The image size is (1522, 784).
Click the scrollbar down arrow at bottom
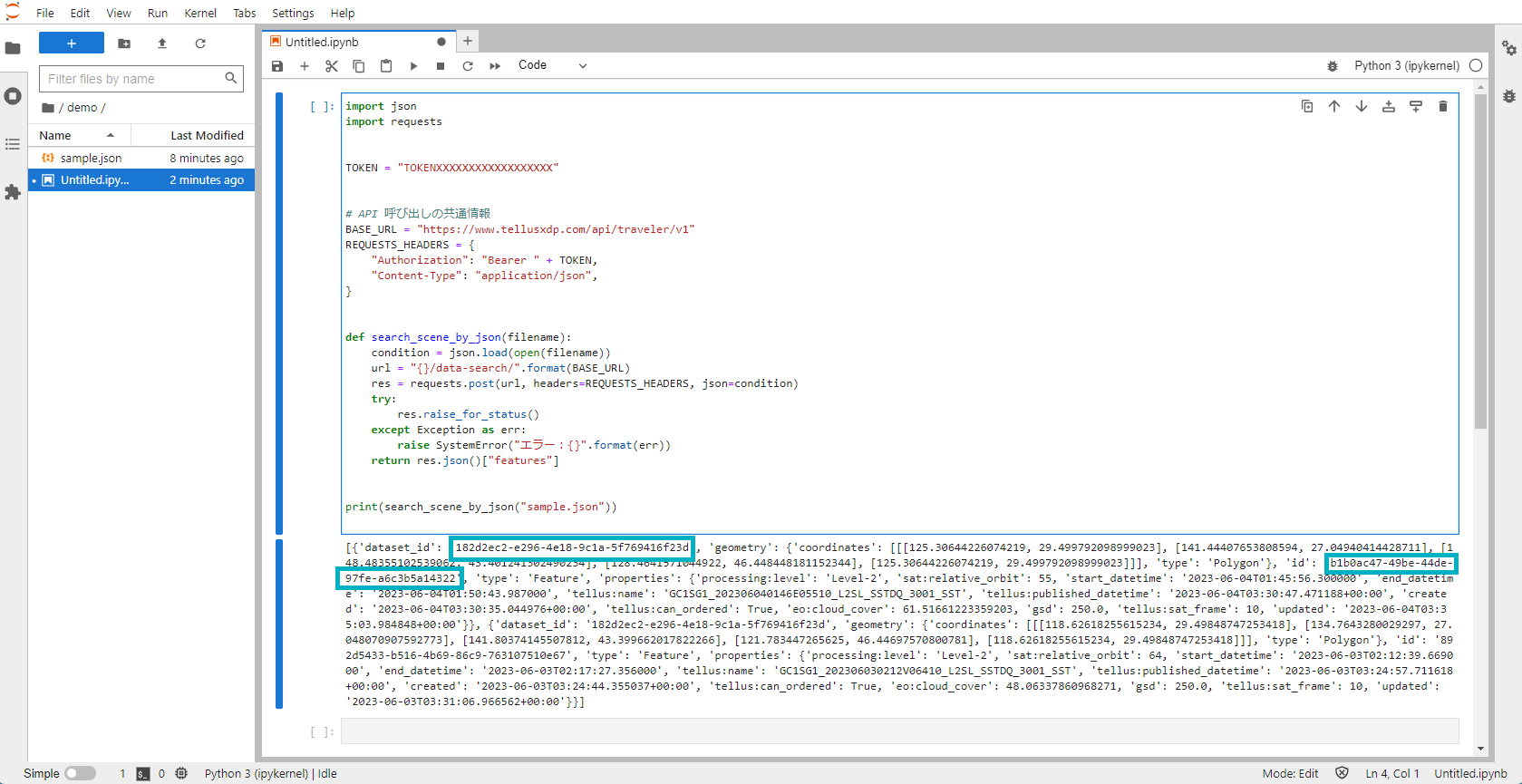tap(1480, 749)
